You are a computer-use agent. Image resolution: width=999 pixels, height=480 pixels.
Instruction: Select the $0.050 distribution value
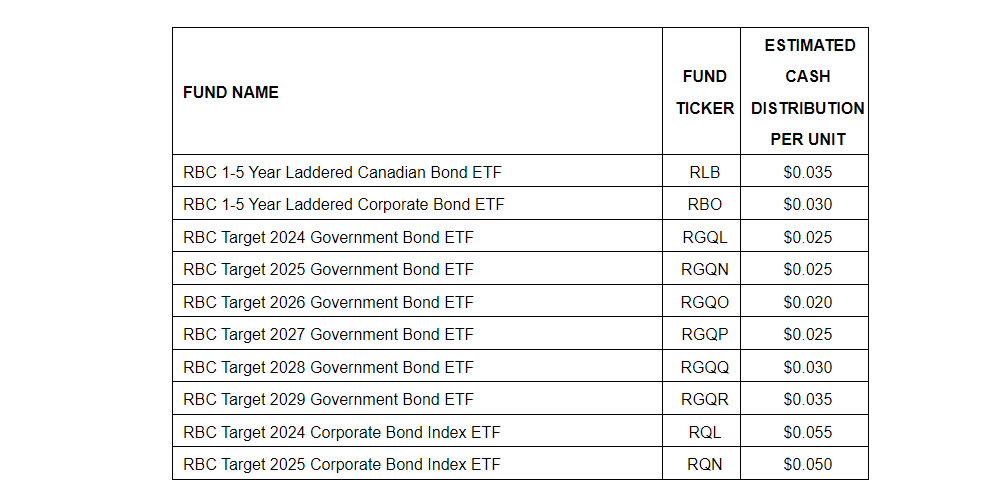point(808,464)
